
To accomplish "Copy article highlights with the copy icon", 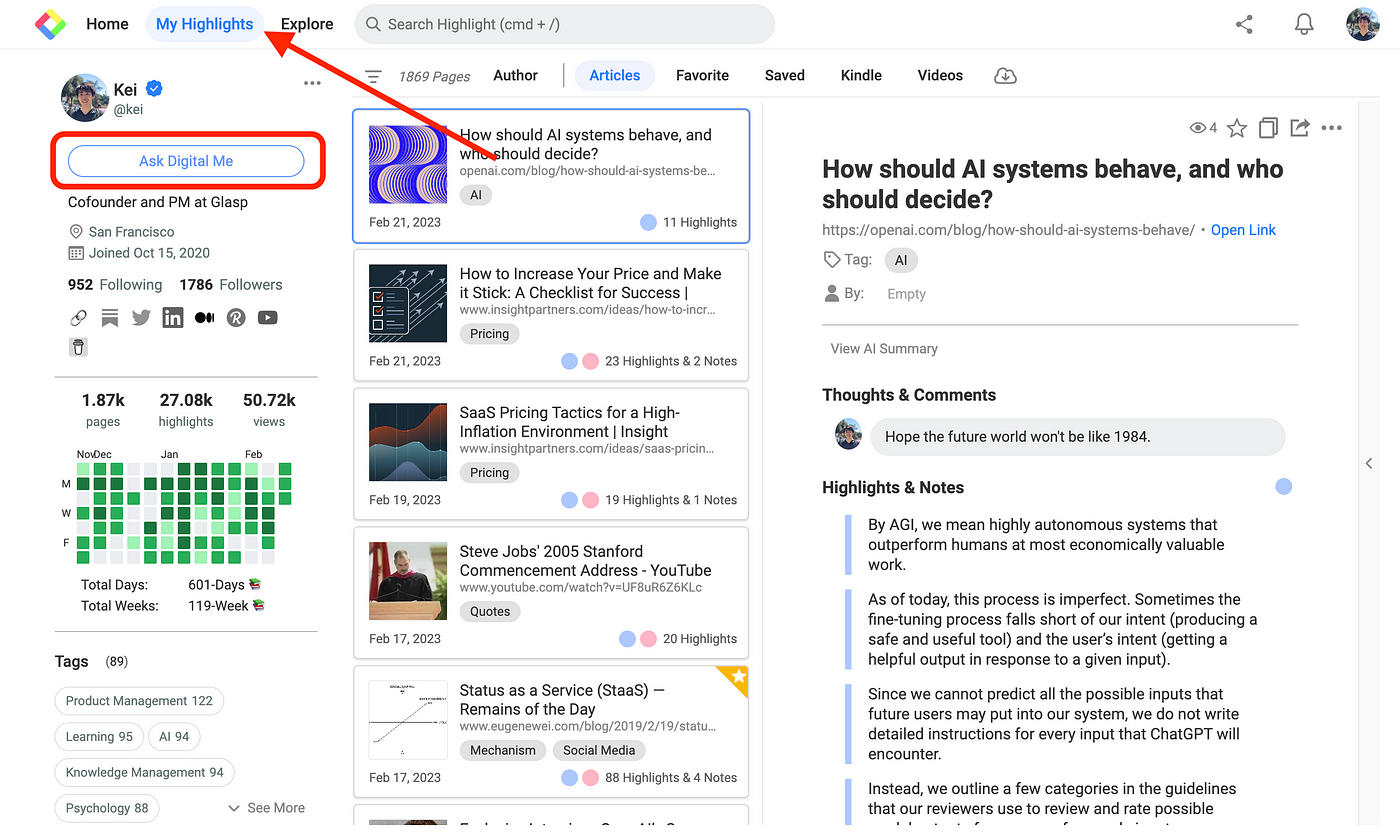I will pos(1268,128).
